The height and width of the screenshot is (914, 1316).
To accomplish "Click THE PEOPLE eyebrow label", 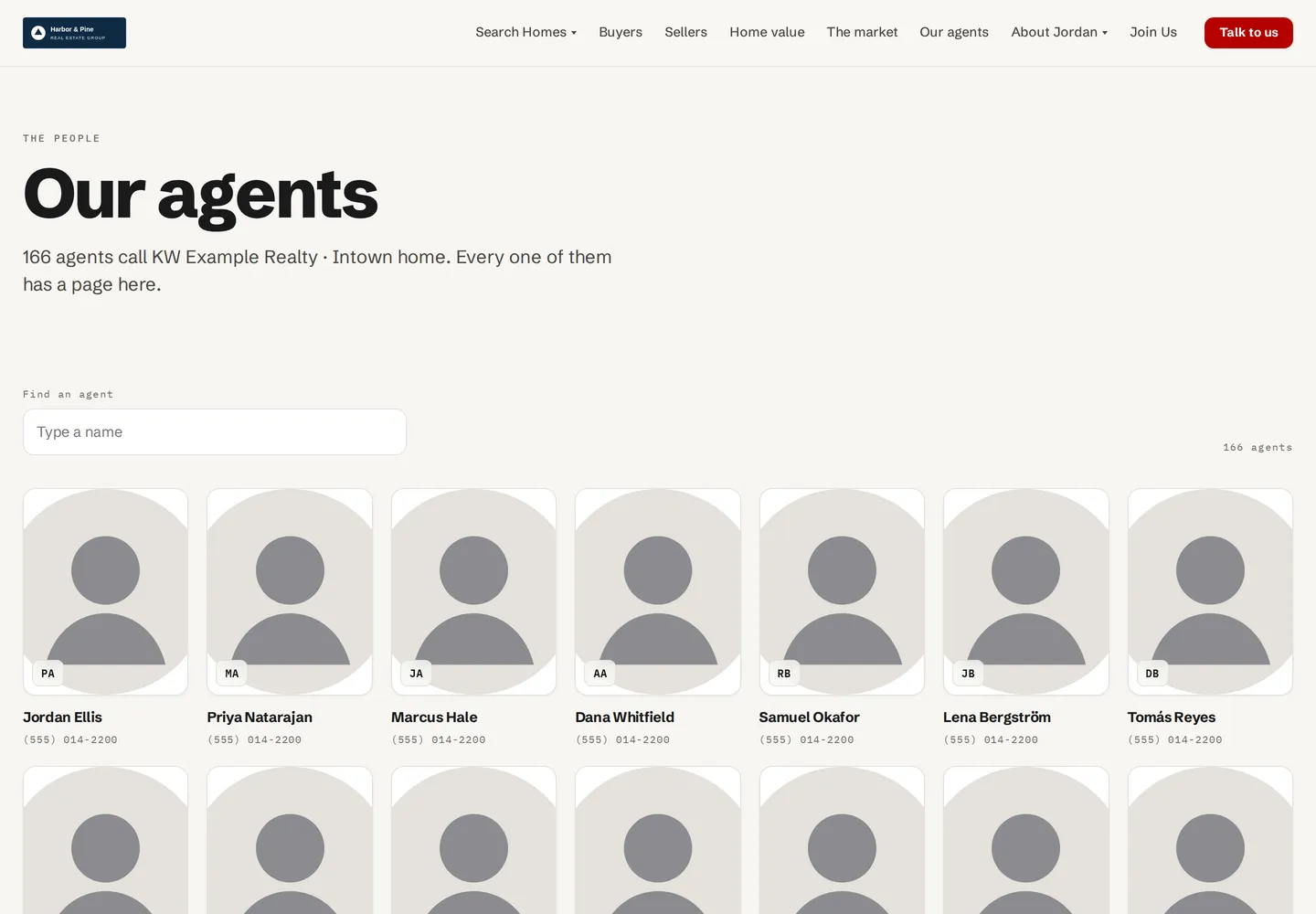I will pos(61,139).
